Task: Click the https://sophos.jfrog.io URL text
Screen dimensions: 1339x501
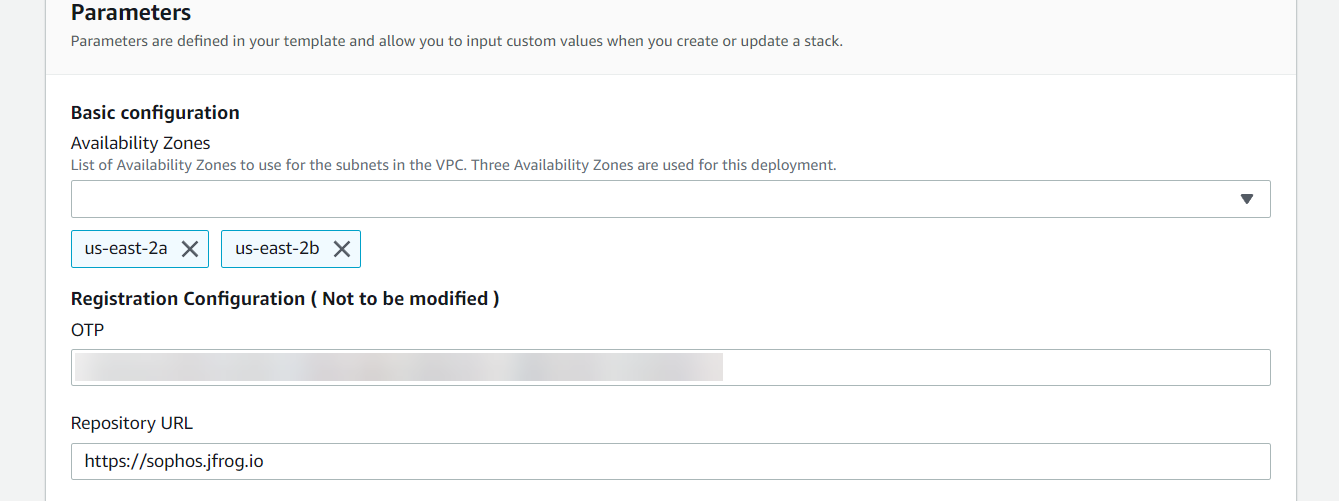Action: (x=174, y=462)
